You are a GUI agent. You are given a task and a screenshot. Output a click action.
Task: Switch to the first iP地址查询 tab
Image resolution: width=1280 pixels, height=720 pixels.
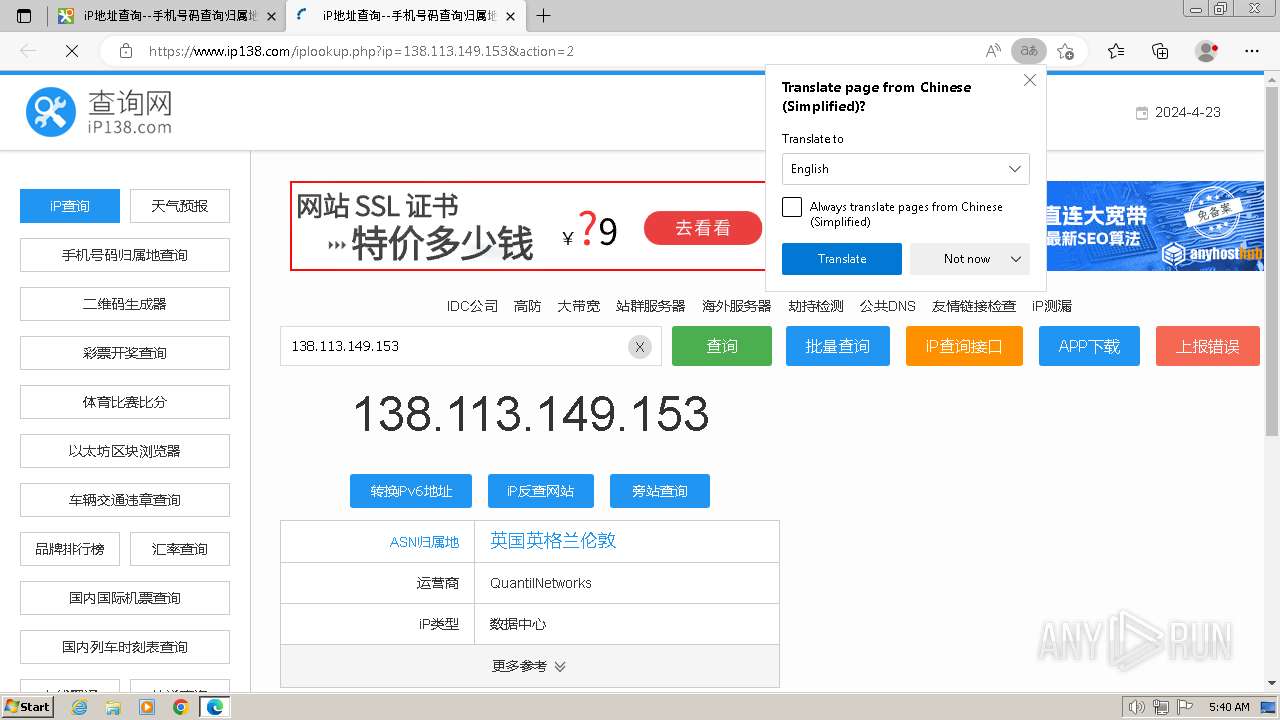tap(167, 16)
